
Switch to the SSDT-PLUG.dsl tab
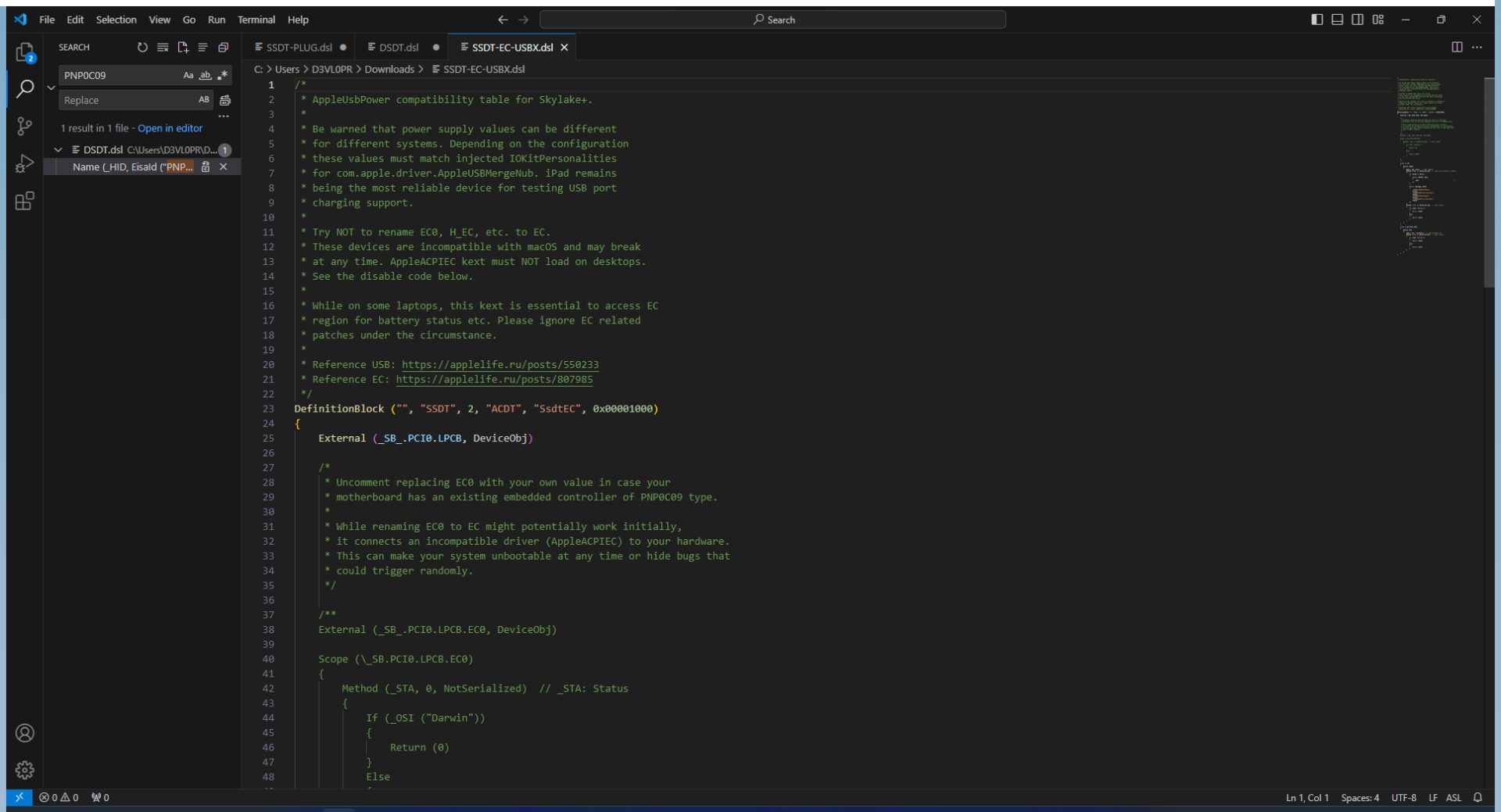point(299,48)
